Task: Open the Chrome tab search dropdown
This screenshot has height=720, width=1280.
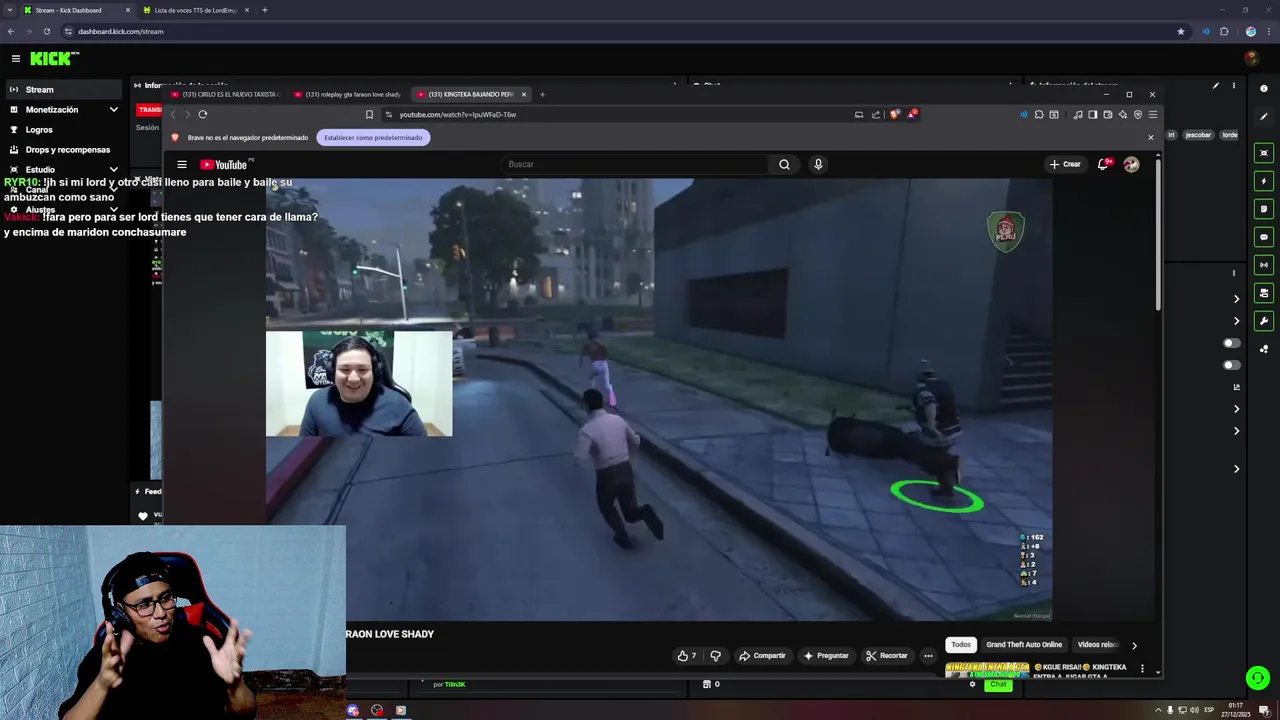Action: point(9,10)
